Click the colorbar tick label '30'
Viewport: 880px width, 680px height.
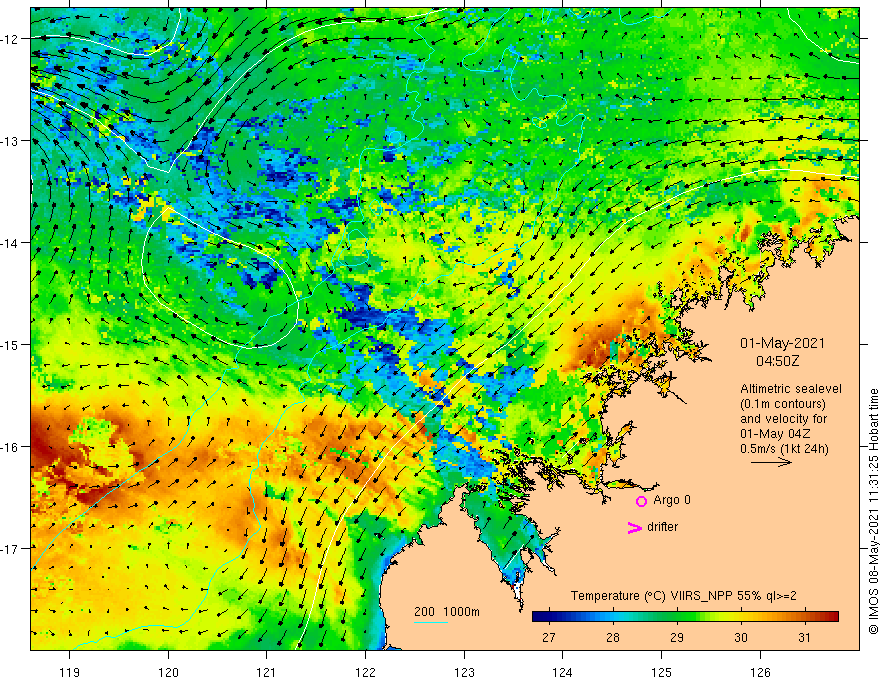tap(741, 637)
